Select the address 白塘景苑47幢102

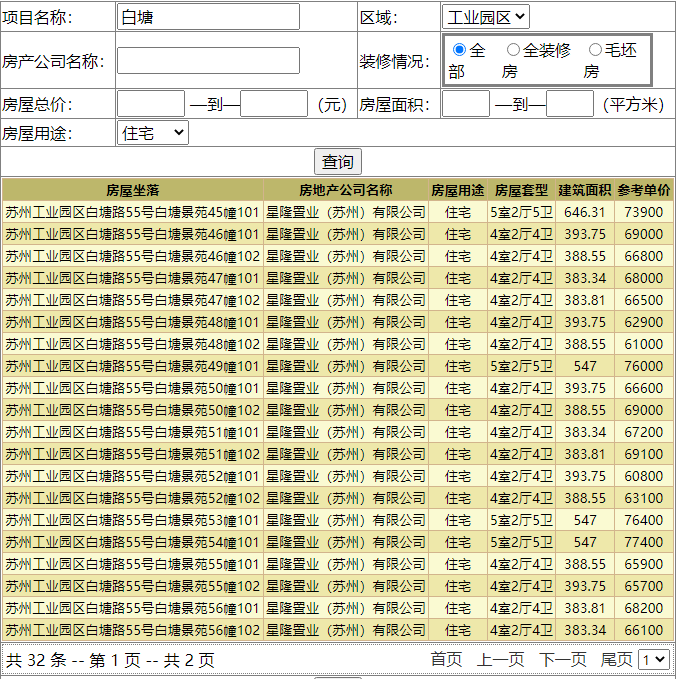point(132,300)
